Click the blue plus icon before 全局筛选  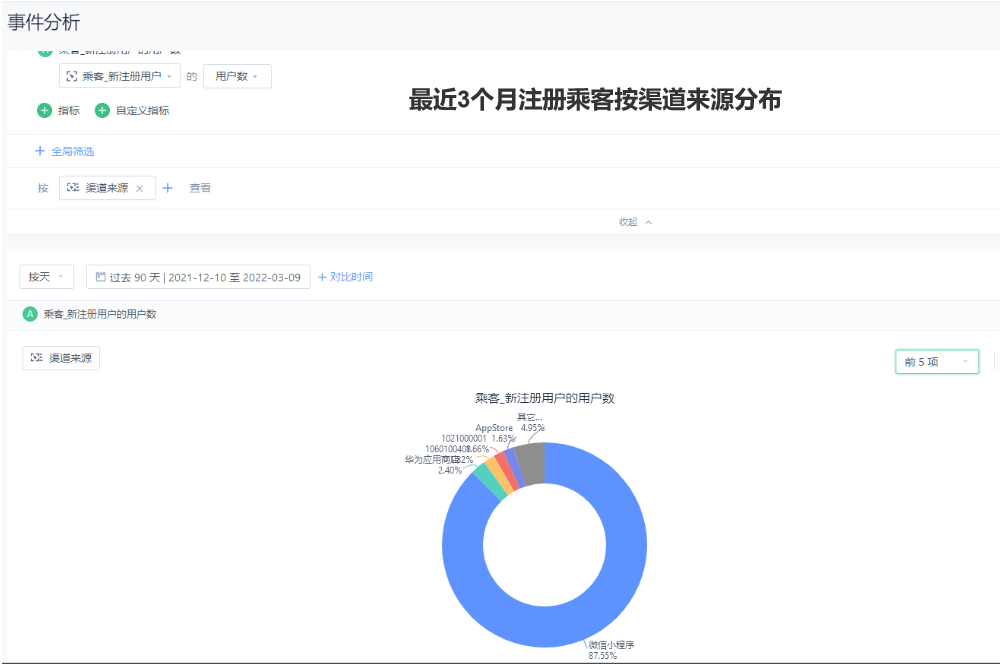coord(40,151)
